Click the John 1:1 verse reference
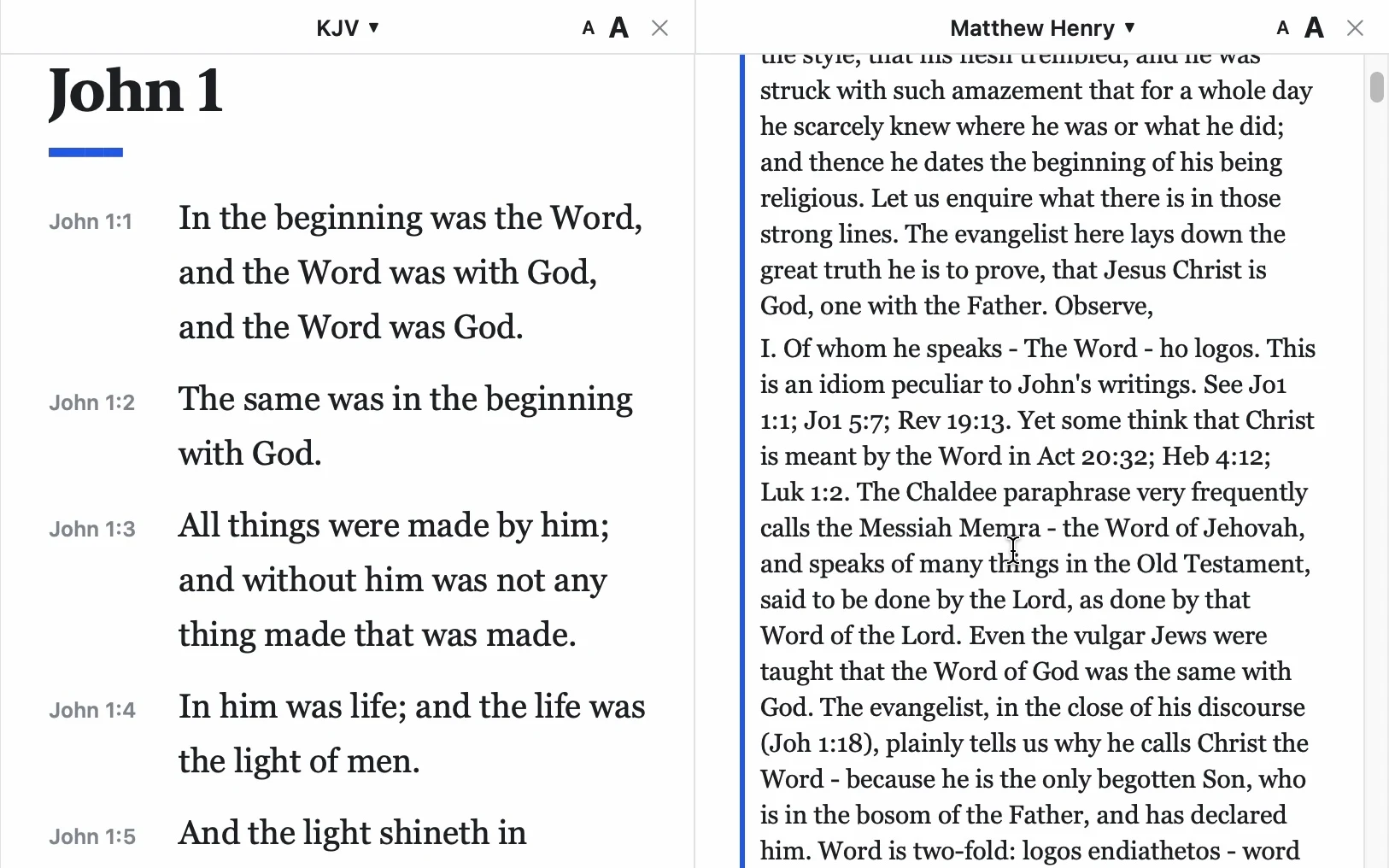This screenshot has width=1389, height=868. [x=91, y=222]
